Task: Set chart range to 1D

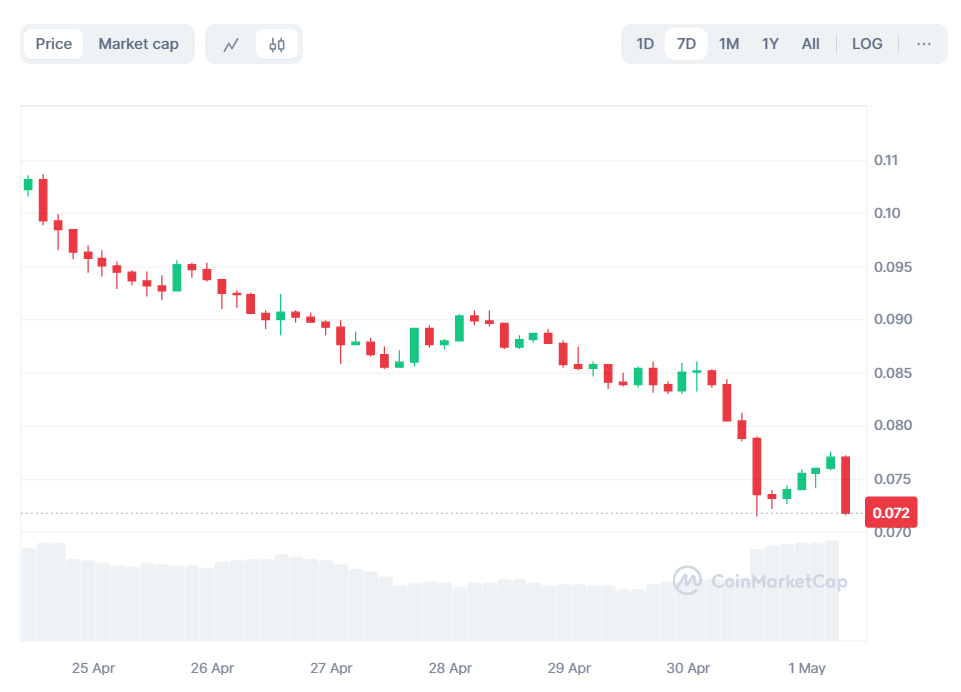Action: click(645, 44)
